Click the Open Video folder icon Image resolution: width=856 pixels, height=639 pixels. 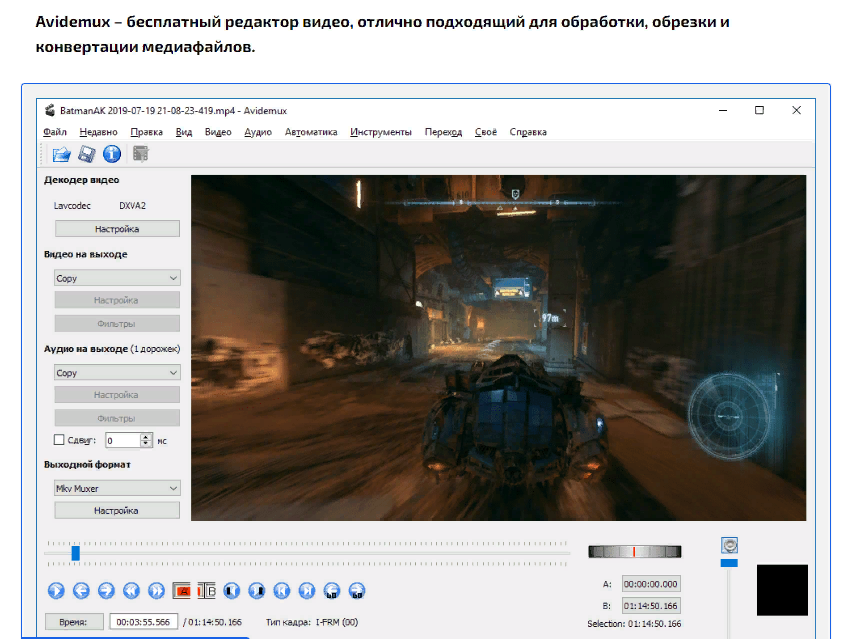[62, 154]
